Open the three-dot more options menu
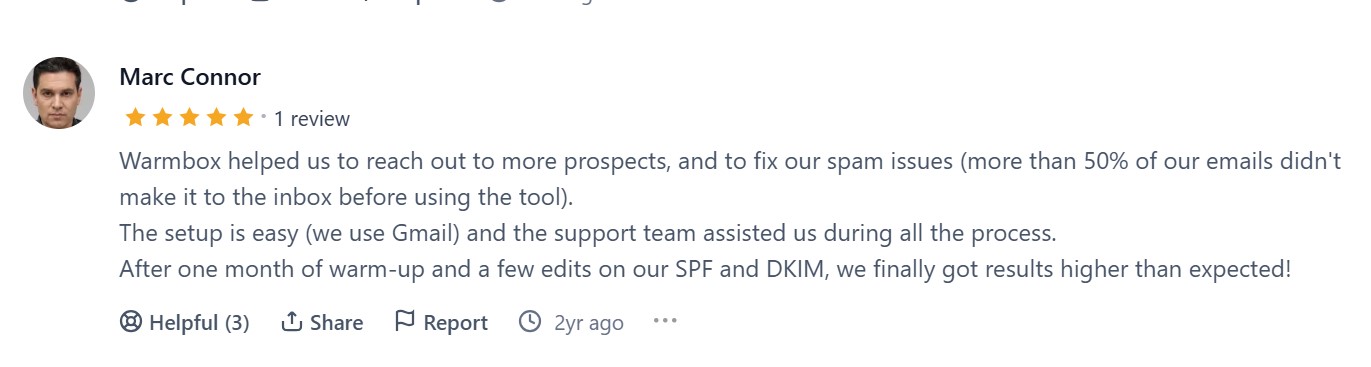 665,321
